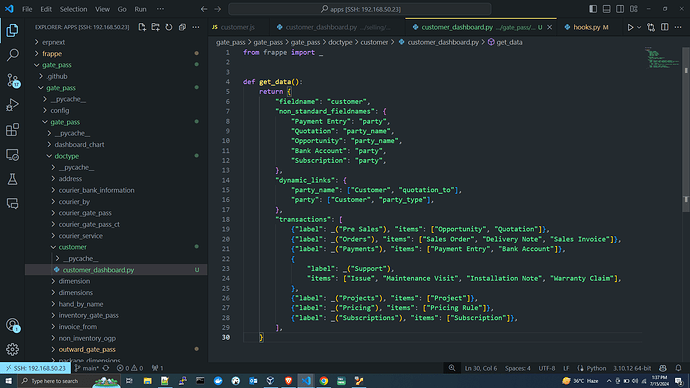This screenshot has width=690, height=388.
Task: Click the code minimap preview
Action: click(663, 58)
